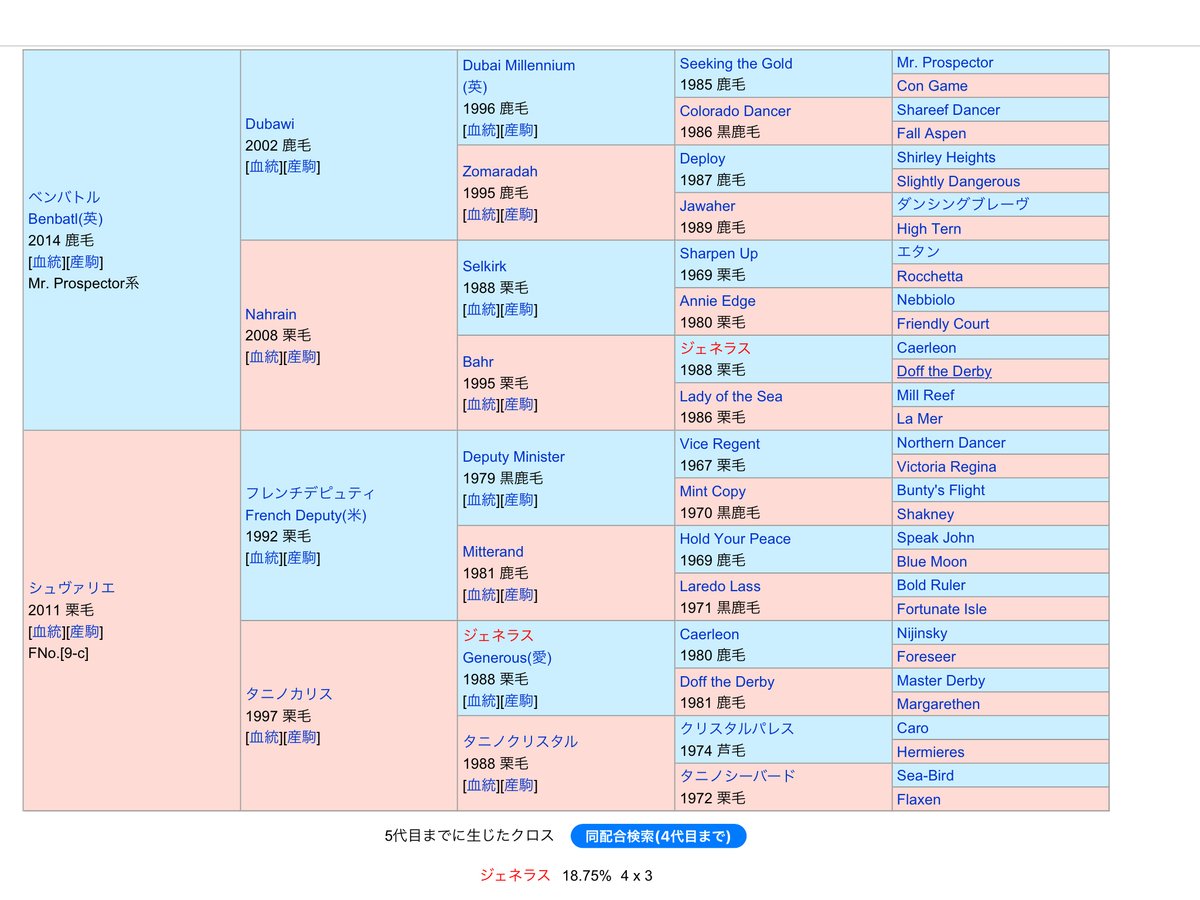The image size is (1200, 900).
Task: Click the Nahrain dam link
Action: click(x=271, y=314)
